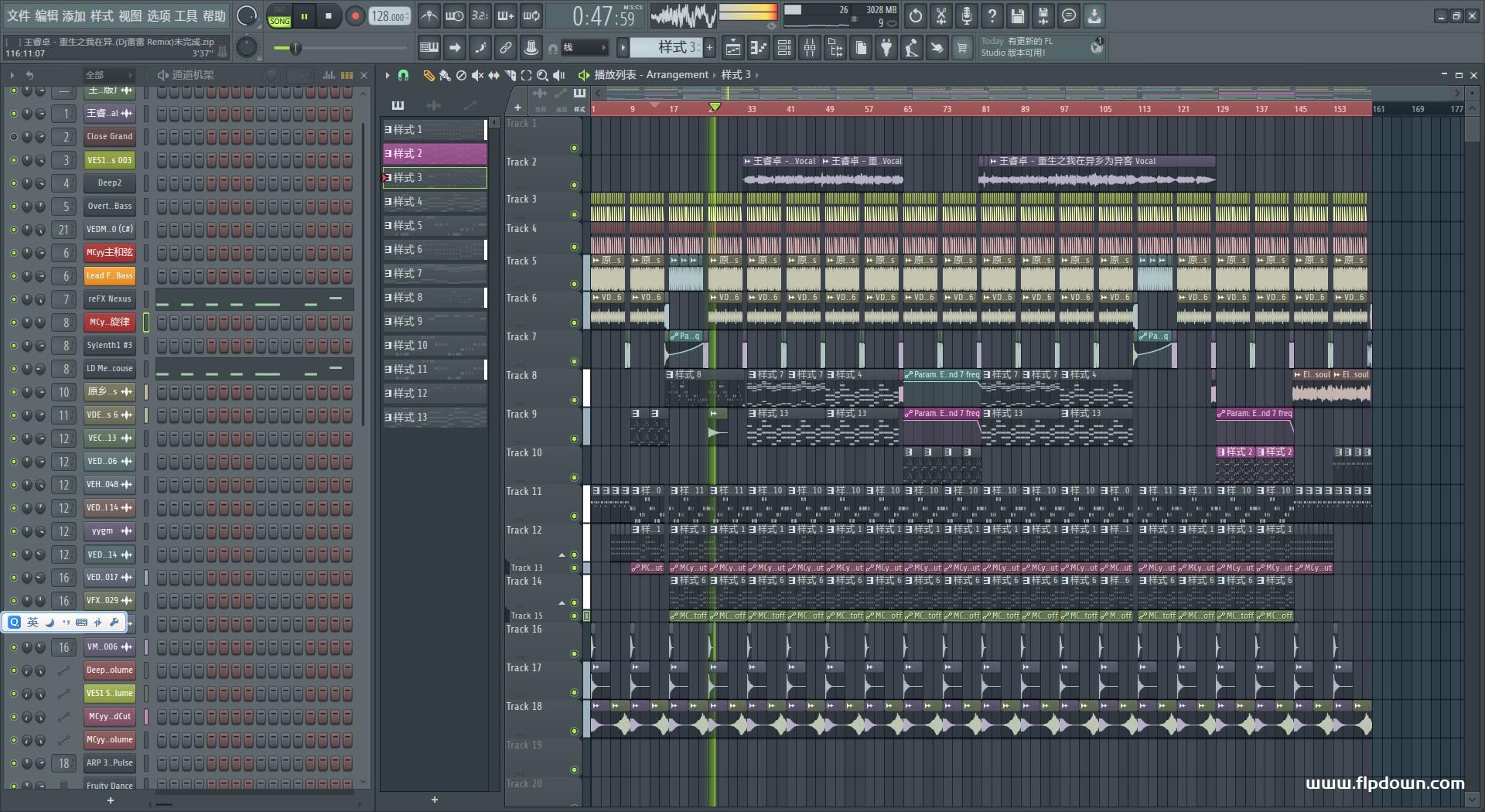
Task: Toggle loop recording icon
Action: click(x=531, y=15)
